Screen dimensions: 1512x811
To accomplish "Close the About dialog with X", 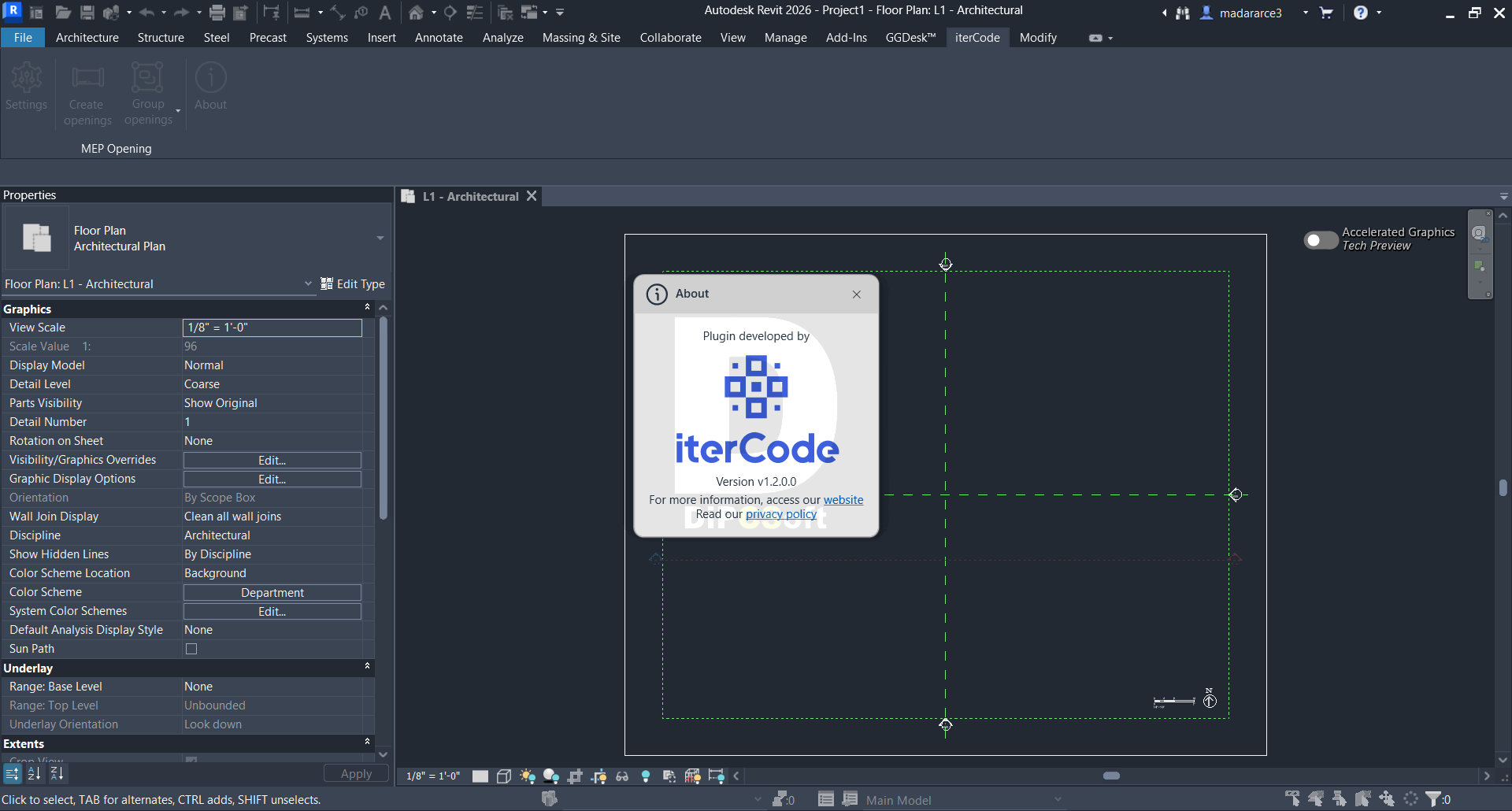I will 857,294.
